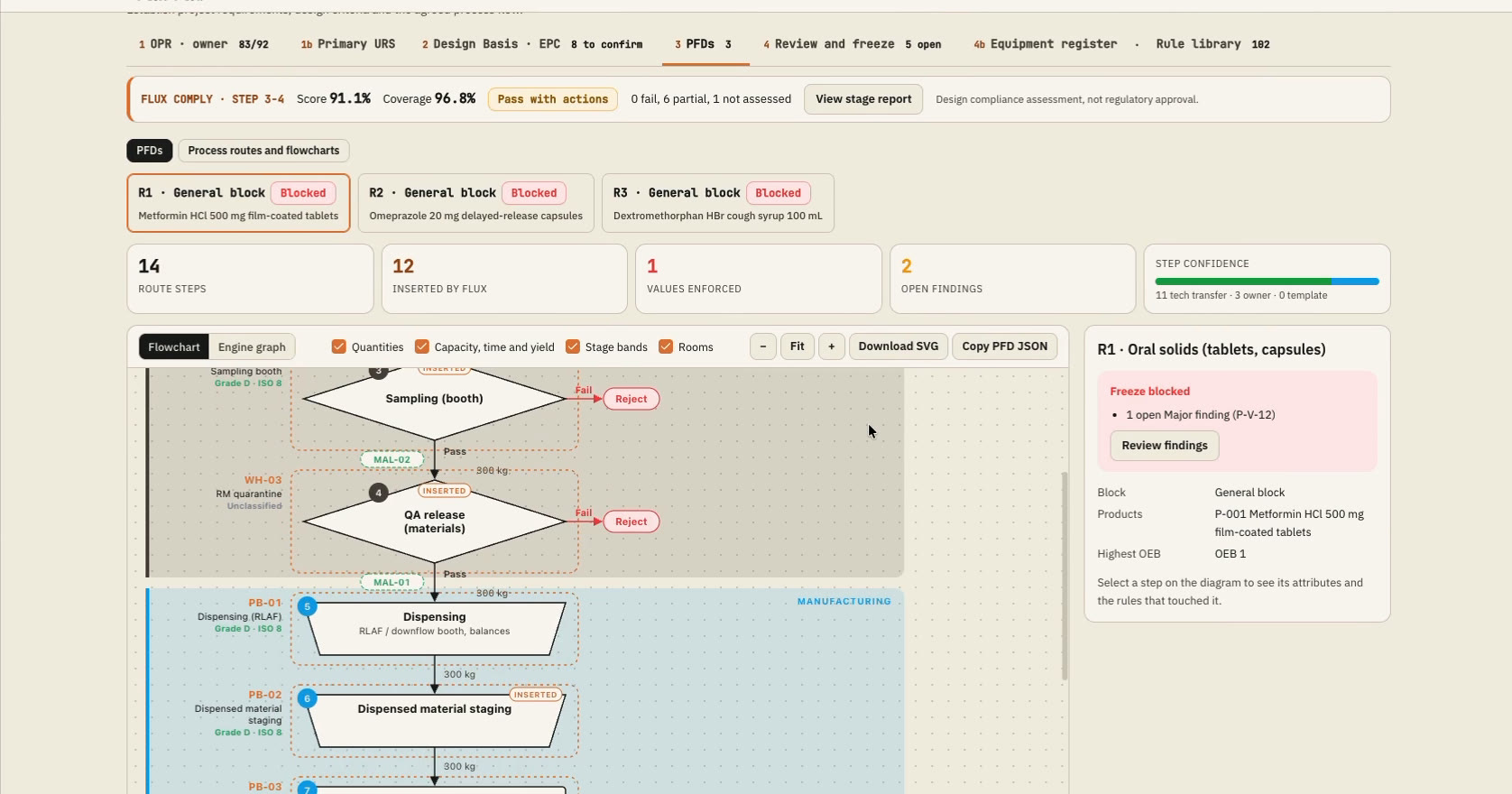Click Copy PFD JSON button
Image resolution: width=1512 pixels, height=794 pixels.
[1005, 346]
